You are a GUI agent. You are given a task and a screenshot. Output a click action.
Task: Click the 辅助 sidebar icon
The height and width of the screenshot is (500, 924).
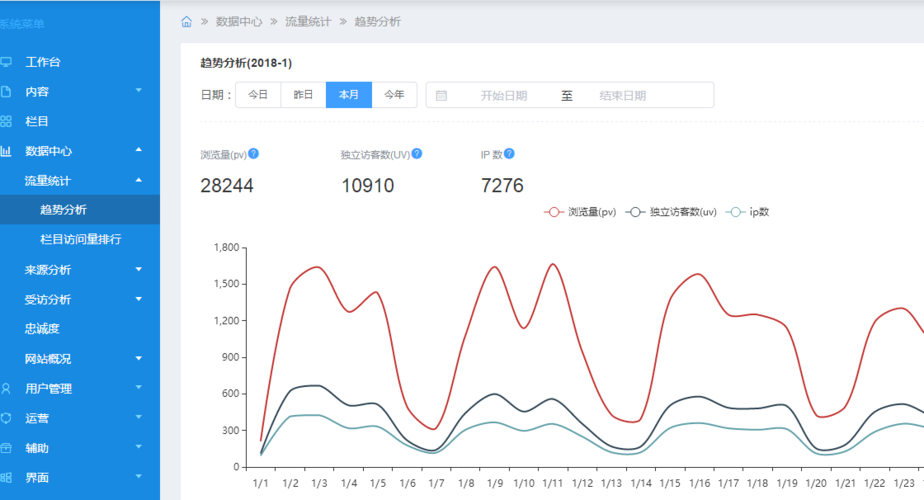(x=6, y=448)
